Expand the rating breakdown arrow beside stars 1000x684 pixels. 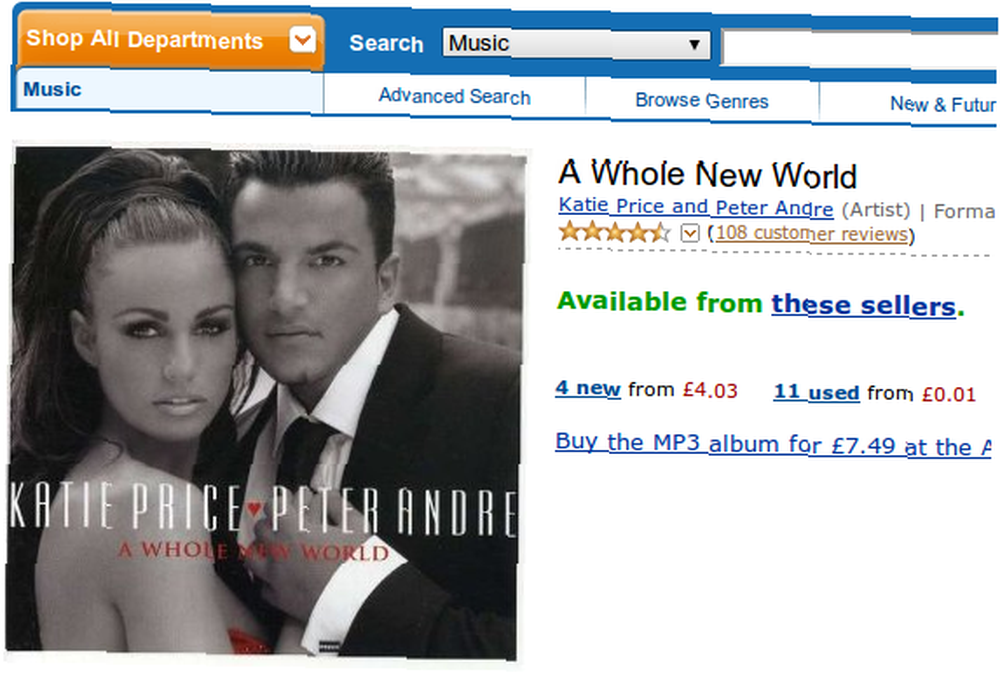(x=689, y=233)
